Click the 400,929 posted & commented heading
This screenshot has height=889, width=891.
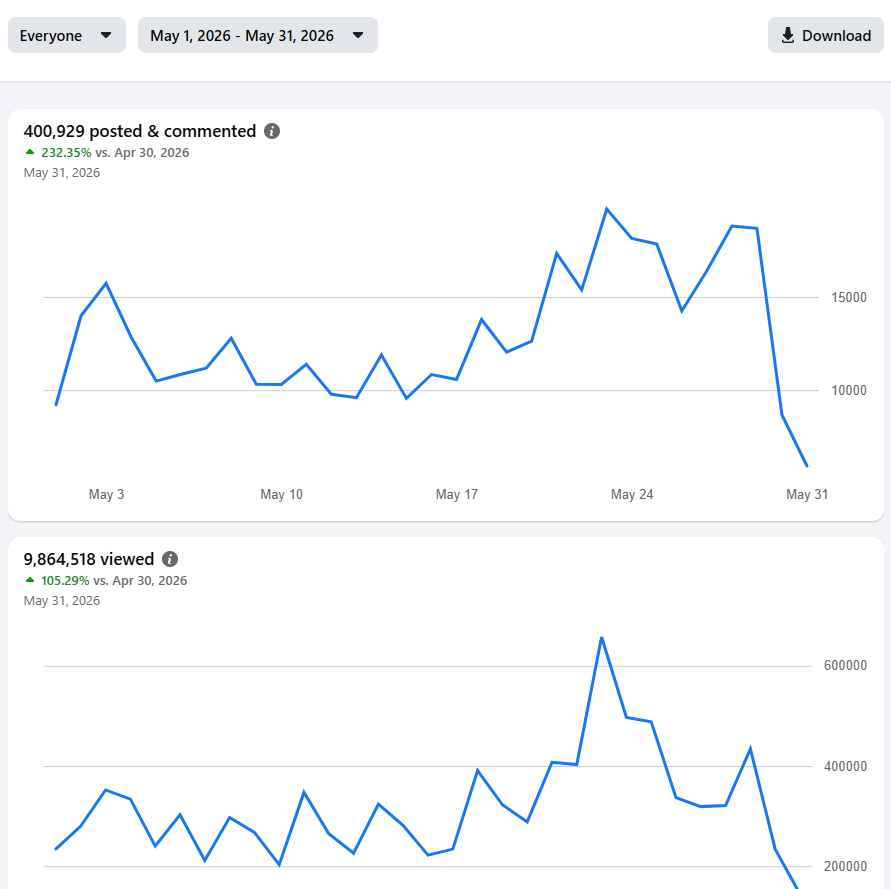click(140, 131)
